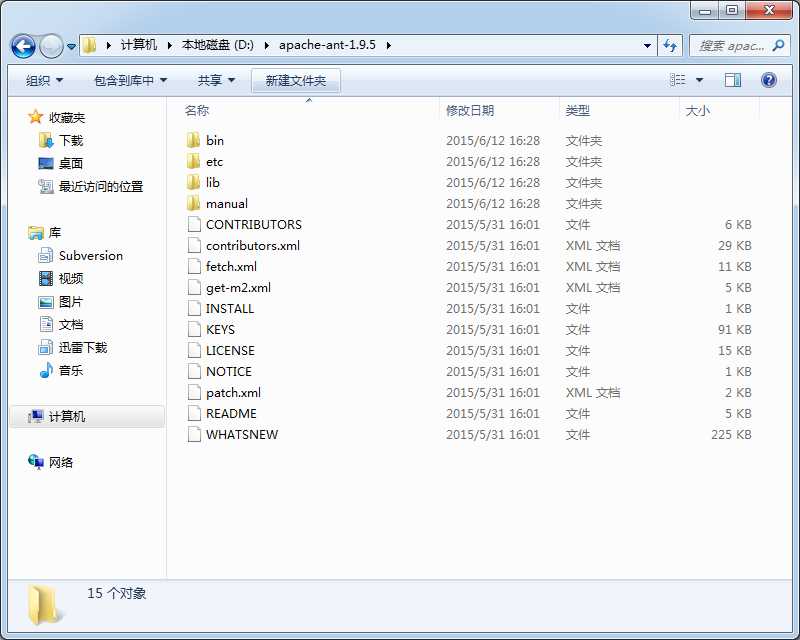Click 本地磁盘 (D:) in the breadcrumb
Image resolution: width=800 pixels, height=640 pixels.
click(218, 45)
